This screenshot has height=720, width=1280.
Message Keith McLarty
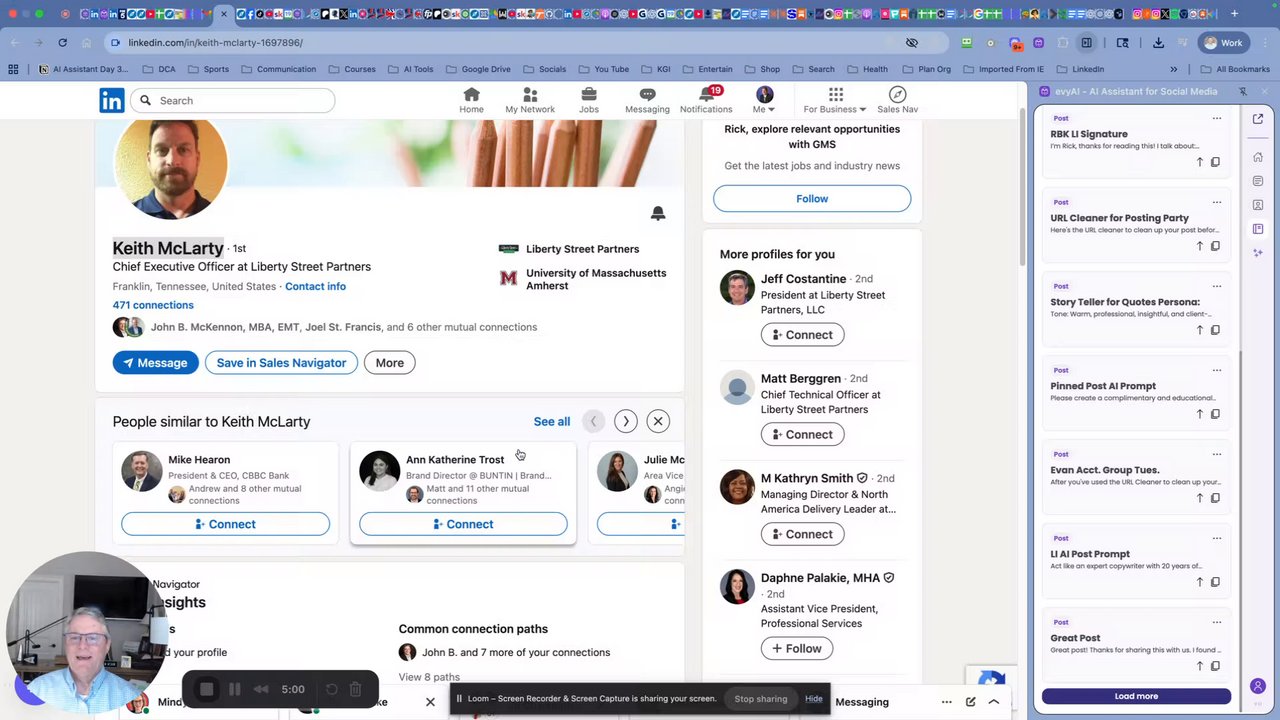click(x=156, y=363)
